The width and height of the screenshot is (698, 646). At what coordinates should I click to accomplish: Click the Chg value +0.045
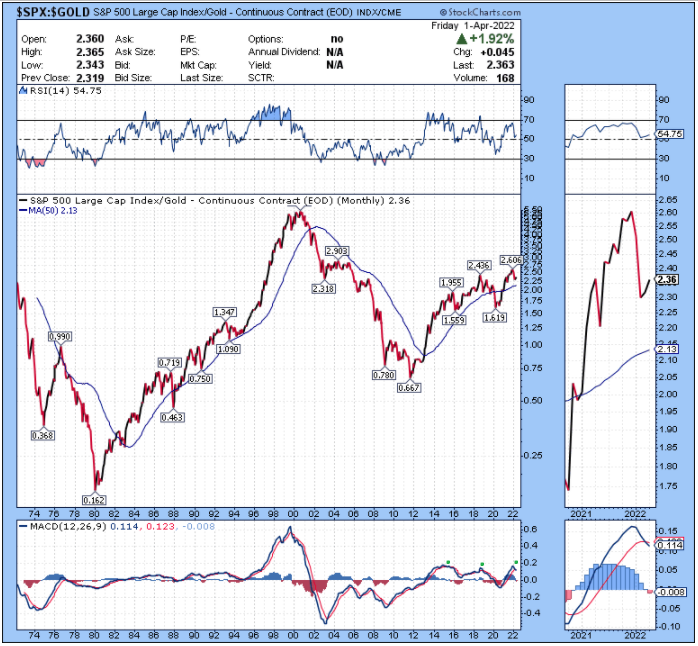pyautogui.click(x=497, y=52)
